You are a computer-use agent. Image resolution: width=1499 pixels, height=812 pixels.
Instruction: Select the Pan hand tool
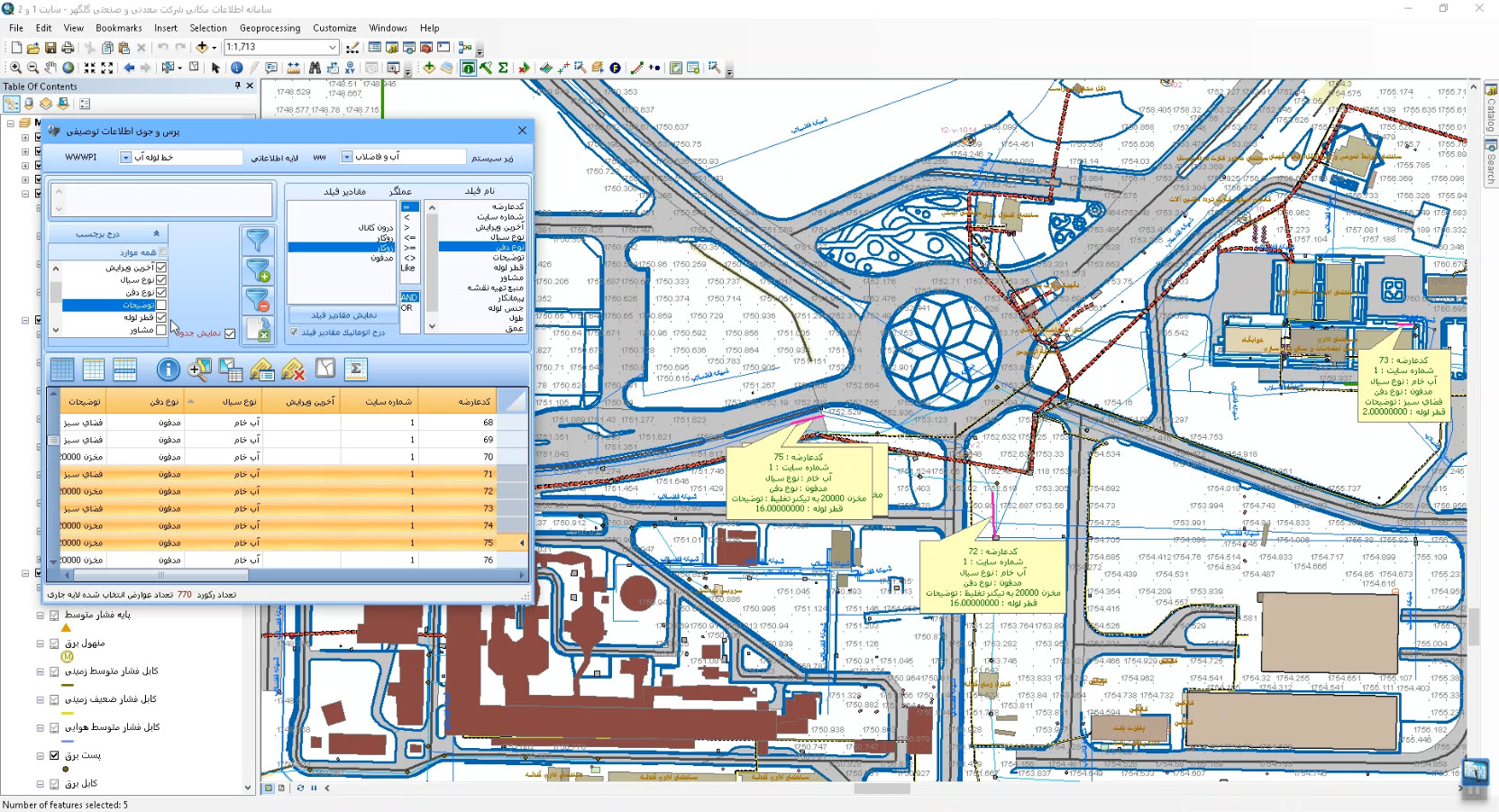[x=50, y=68]
